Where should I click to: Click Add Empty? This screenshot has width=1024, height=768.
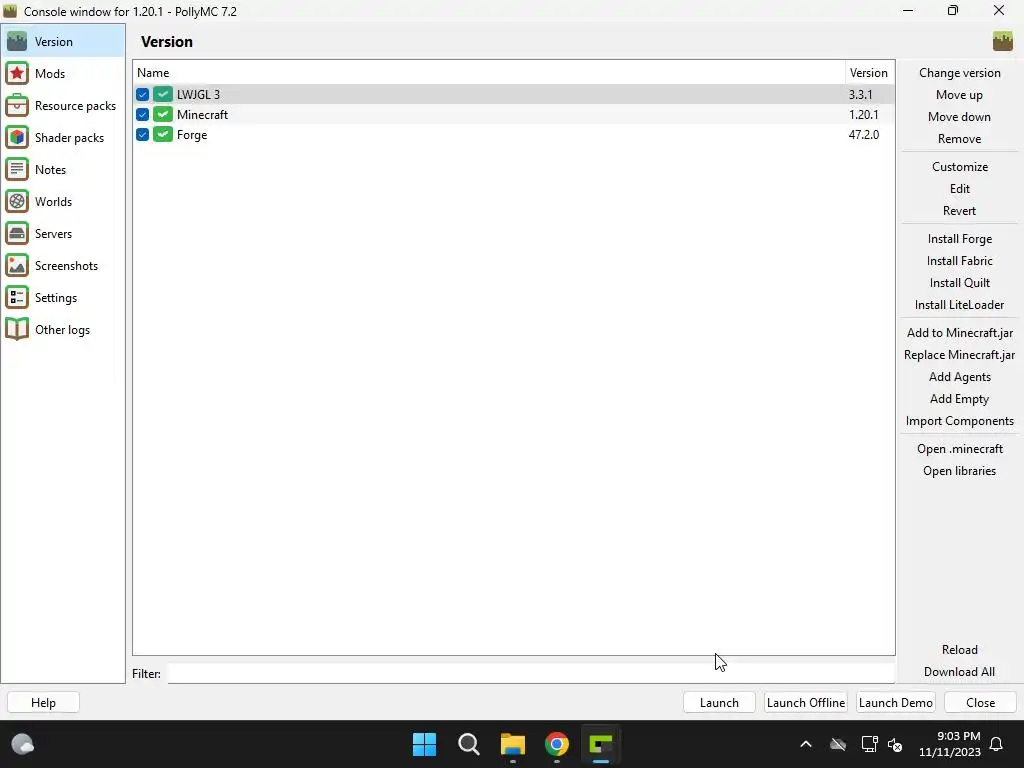(959, 398)
